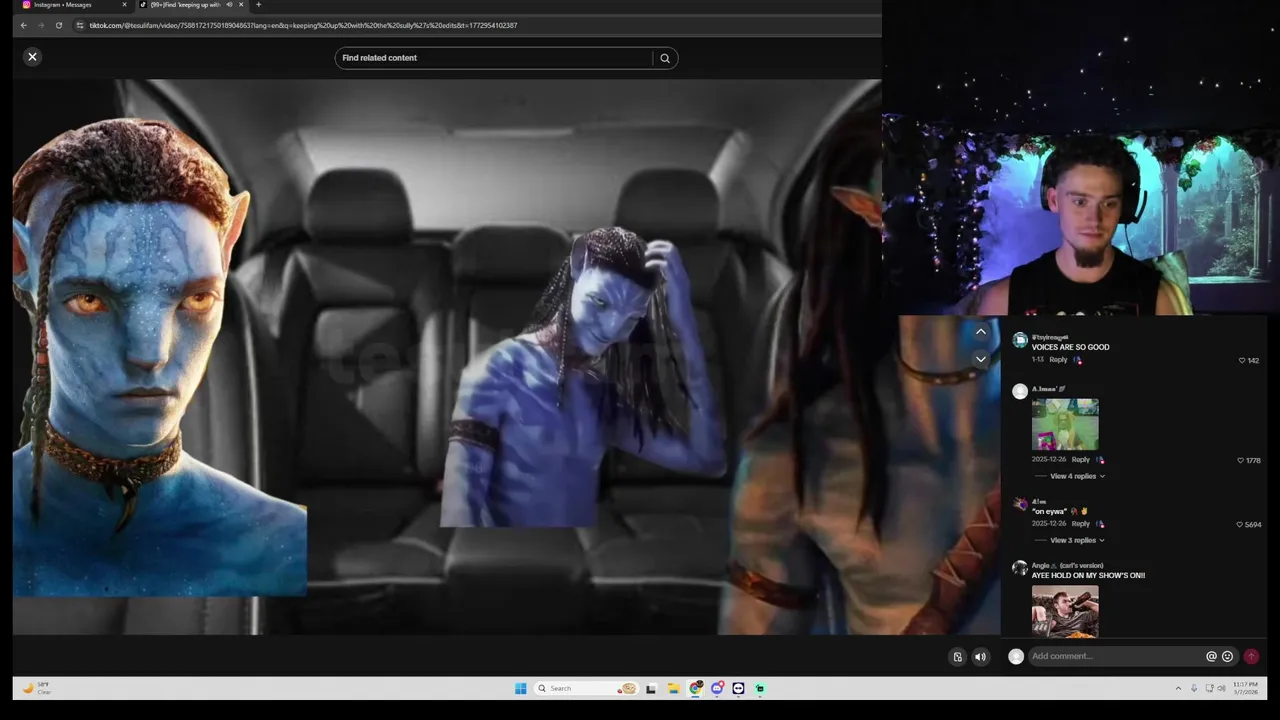Like the VOICES ARE SO GOOD comment
Image resolution: width=1280 pixels, height=720 pixels.
(1242, 360)
